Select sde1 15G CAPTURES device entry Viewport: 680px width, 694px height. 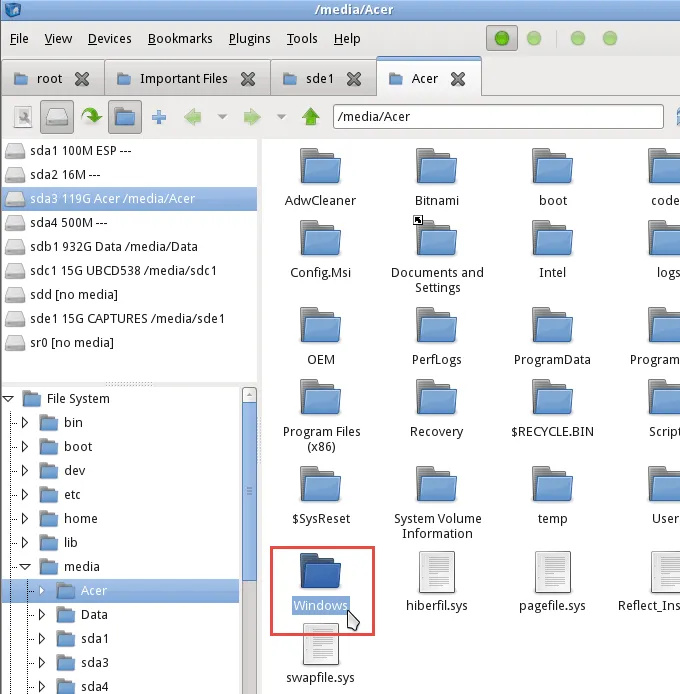coord(127,318)
